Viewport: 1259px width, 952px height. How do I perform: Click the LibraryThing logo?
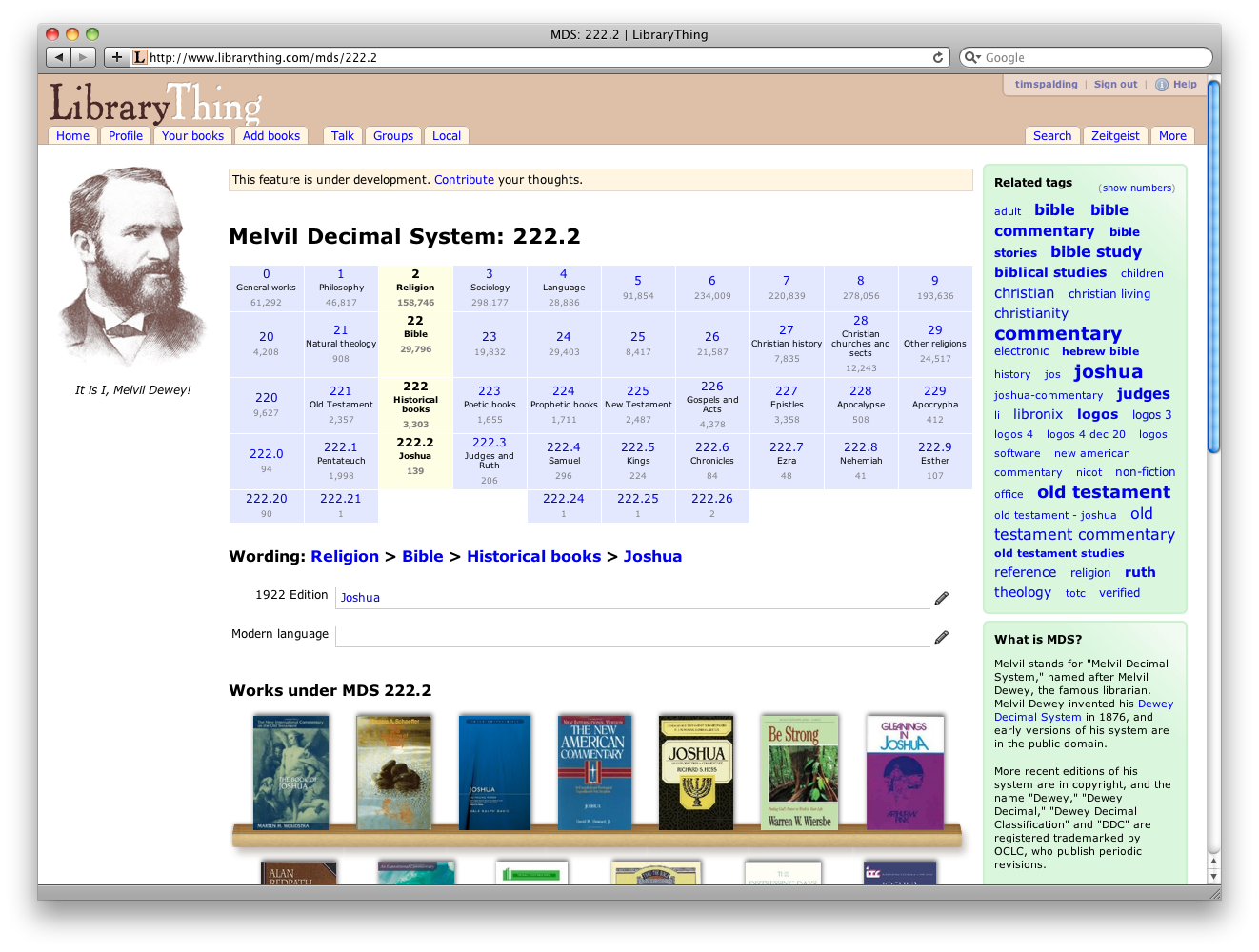(156, 103)
